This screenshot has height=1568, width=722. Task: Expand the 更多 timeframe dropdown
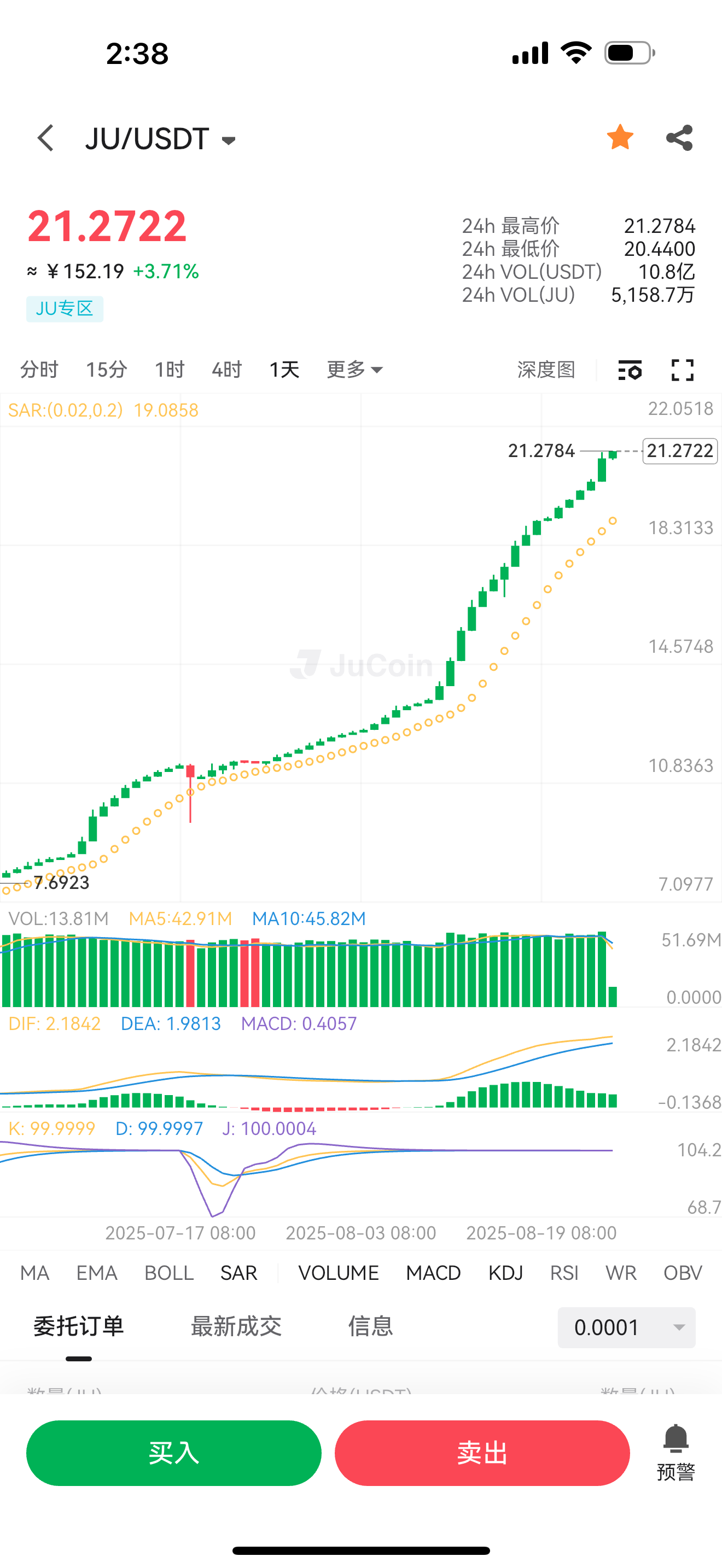point(355,370)
